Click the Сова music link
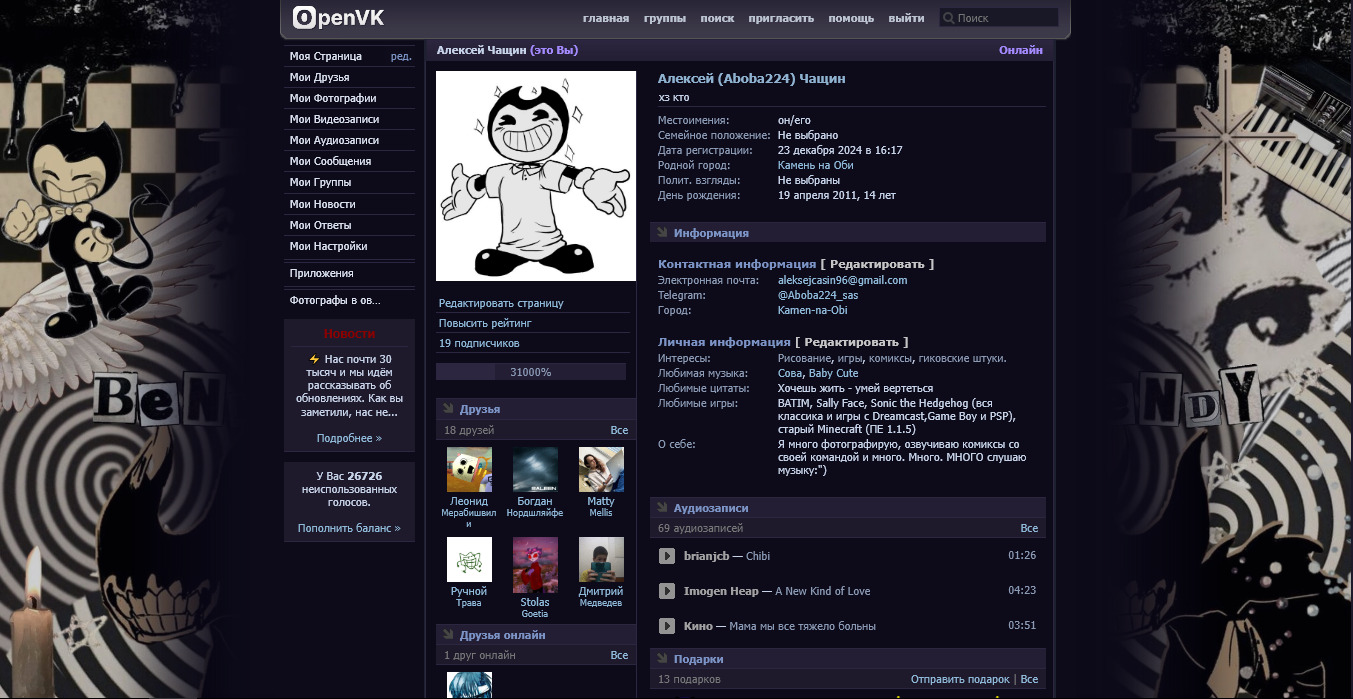The width and height of the screenshot is (1353, 699). coord(790,373)
